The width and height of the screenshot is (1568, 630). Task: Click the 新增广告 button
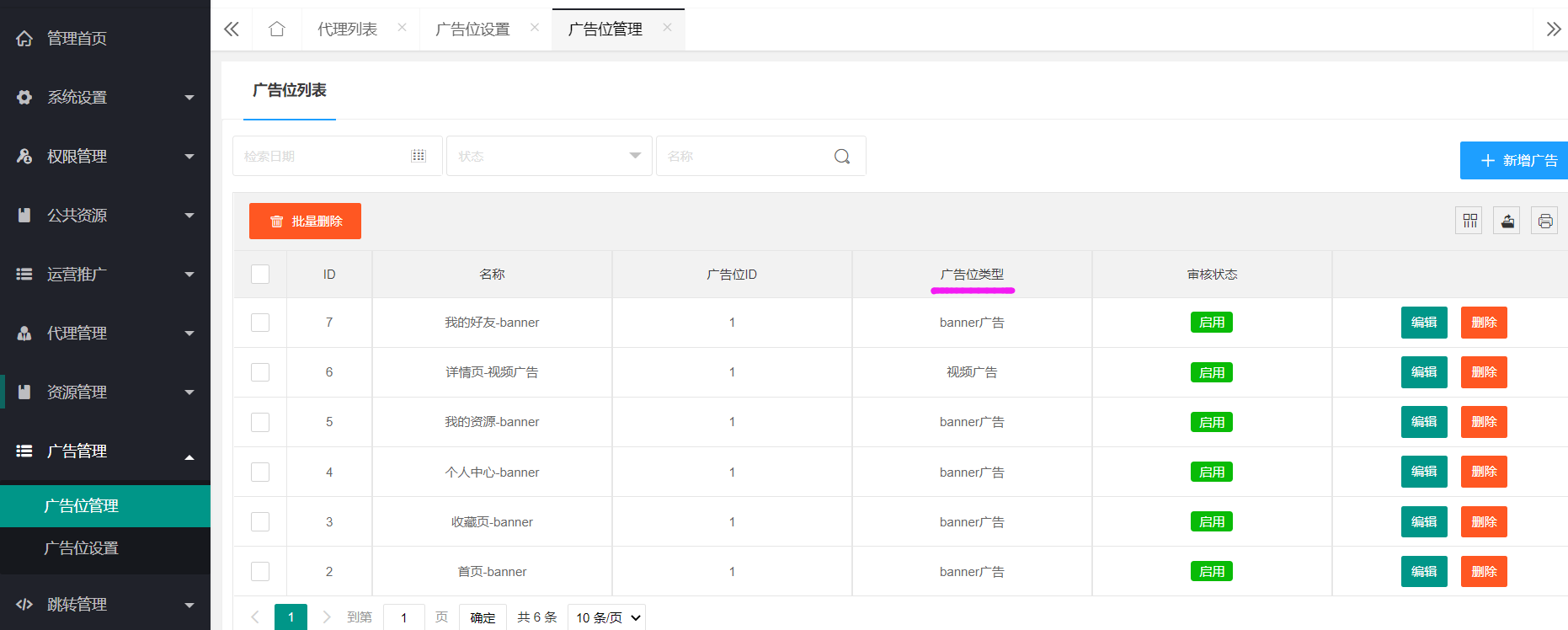(x=1514, y=160)
